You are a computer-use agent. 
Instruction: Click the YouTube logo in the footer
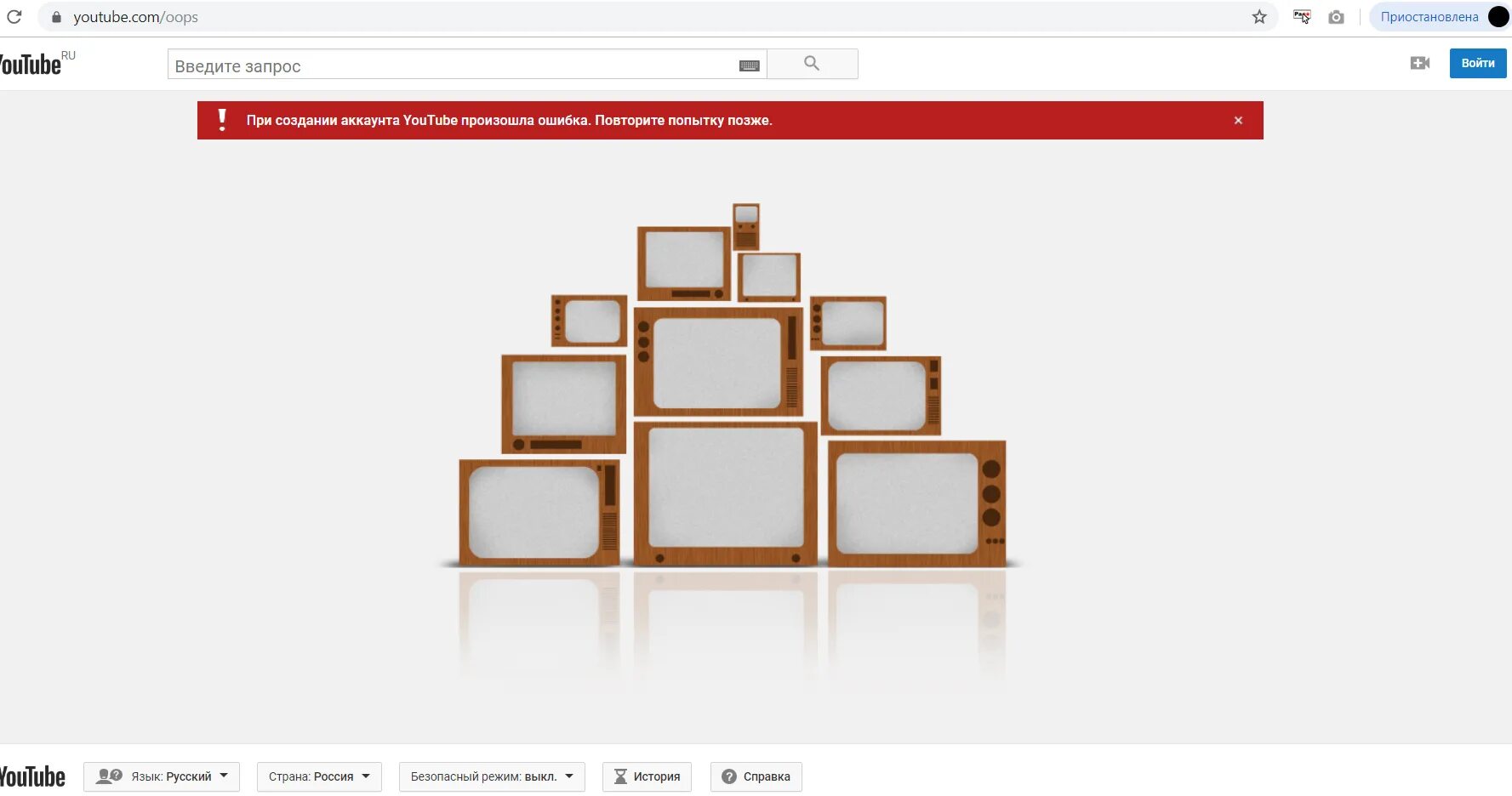coord(32,776)
